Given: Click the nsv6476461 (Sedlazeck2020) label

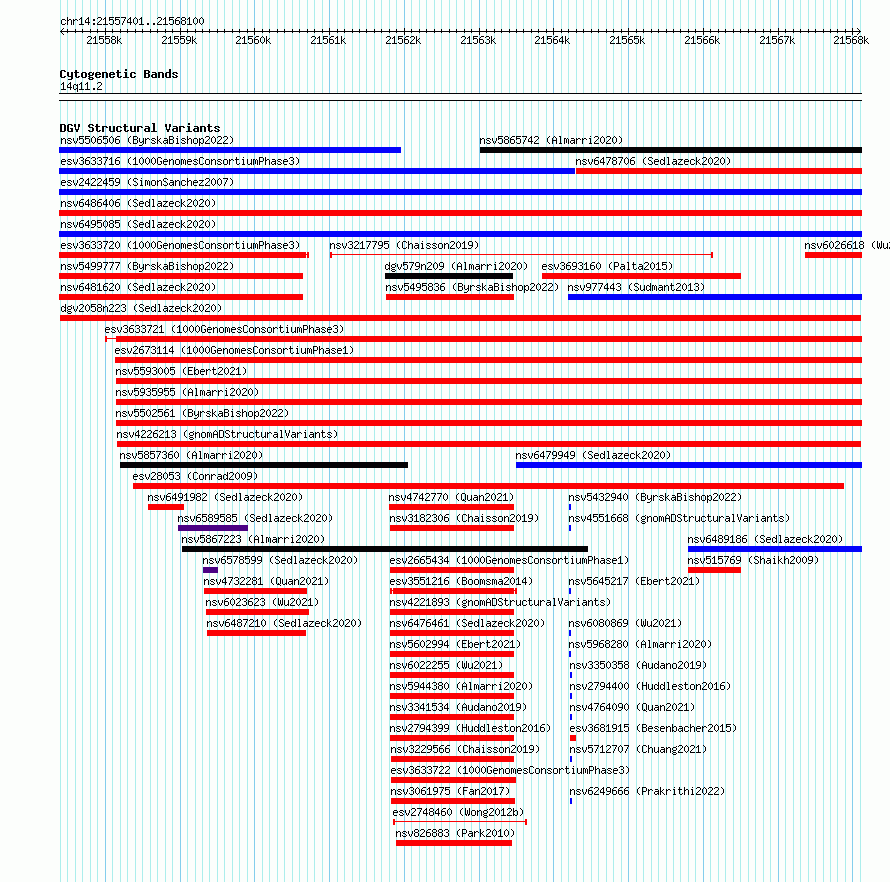Looking at the screenshot, I should coord(467,623).
